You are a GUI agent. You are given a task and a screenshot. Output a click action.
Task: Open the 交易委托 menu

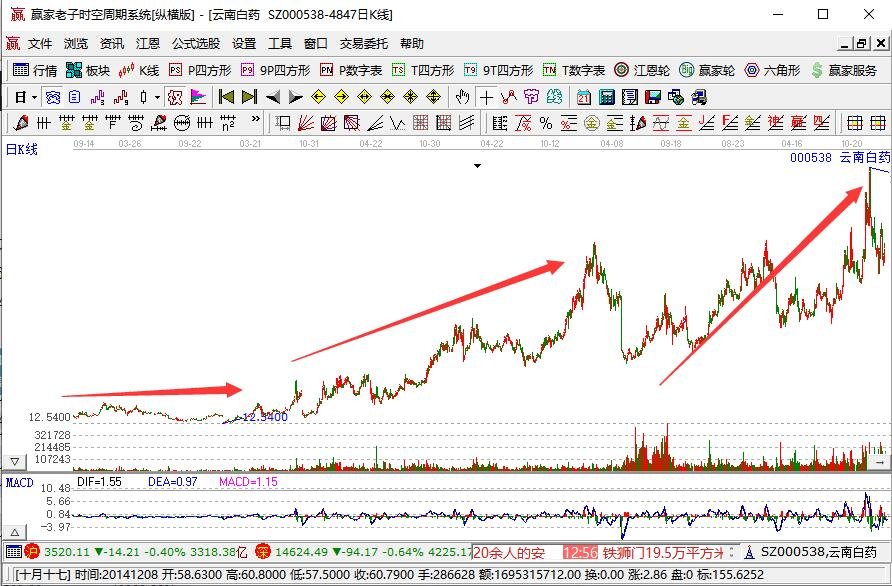364,44
